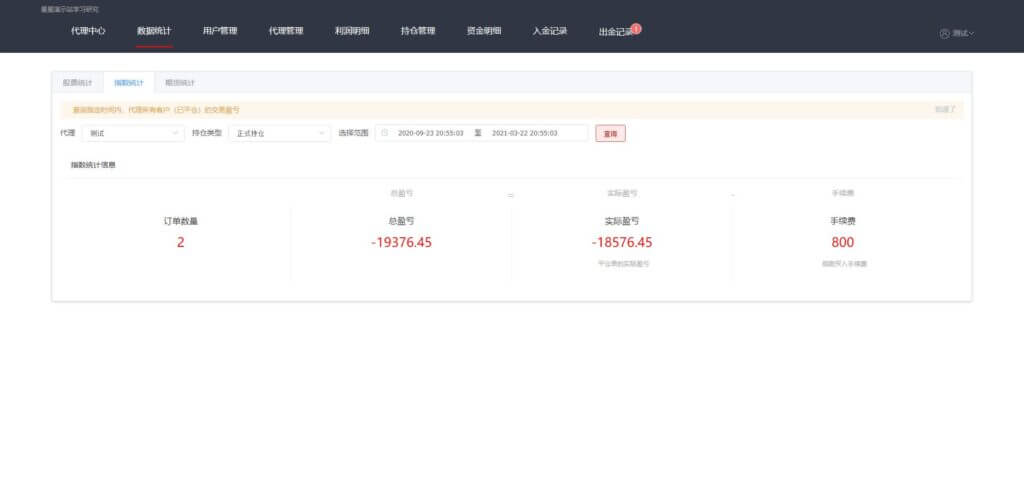Click the calendar icon in date range
This screenshot has height=488, width=1024.
[385, 133]
